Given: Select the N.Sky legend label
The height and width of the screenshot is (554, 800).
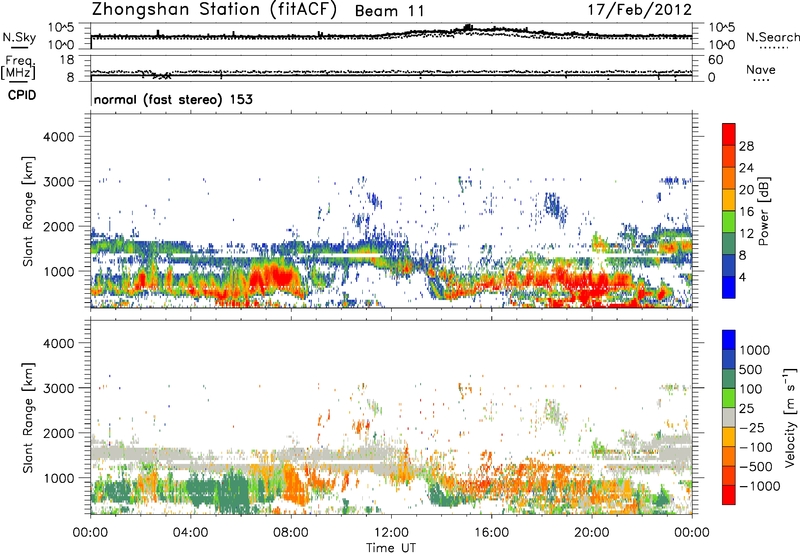Looking at the screenshot, I should pyautogui.click(x=19, y=37).
